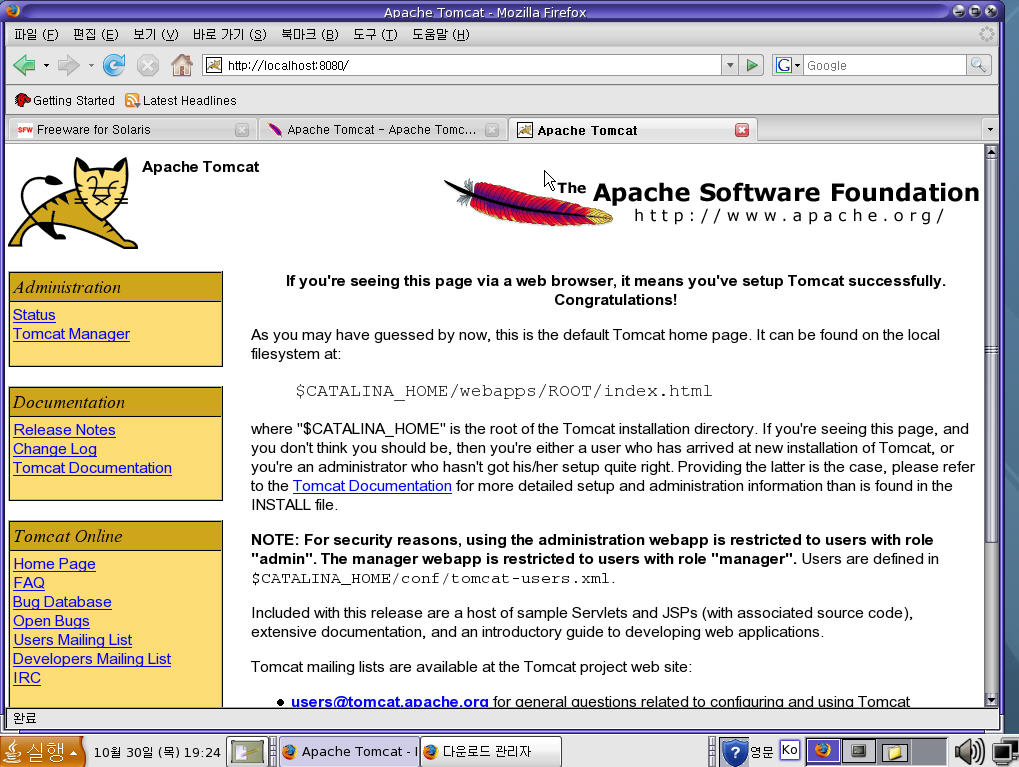Click the Apache feather logo
The image size is (1019, 767).
click(x=528, y=202)
